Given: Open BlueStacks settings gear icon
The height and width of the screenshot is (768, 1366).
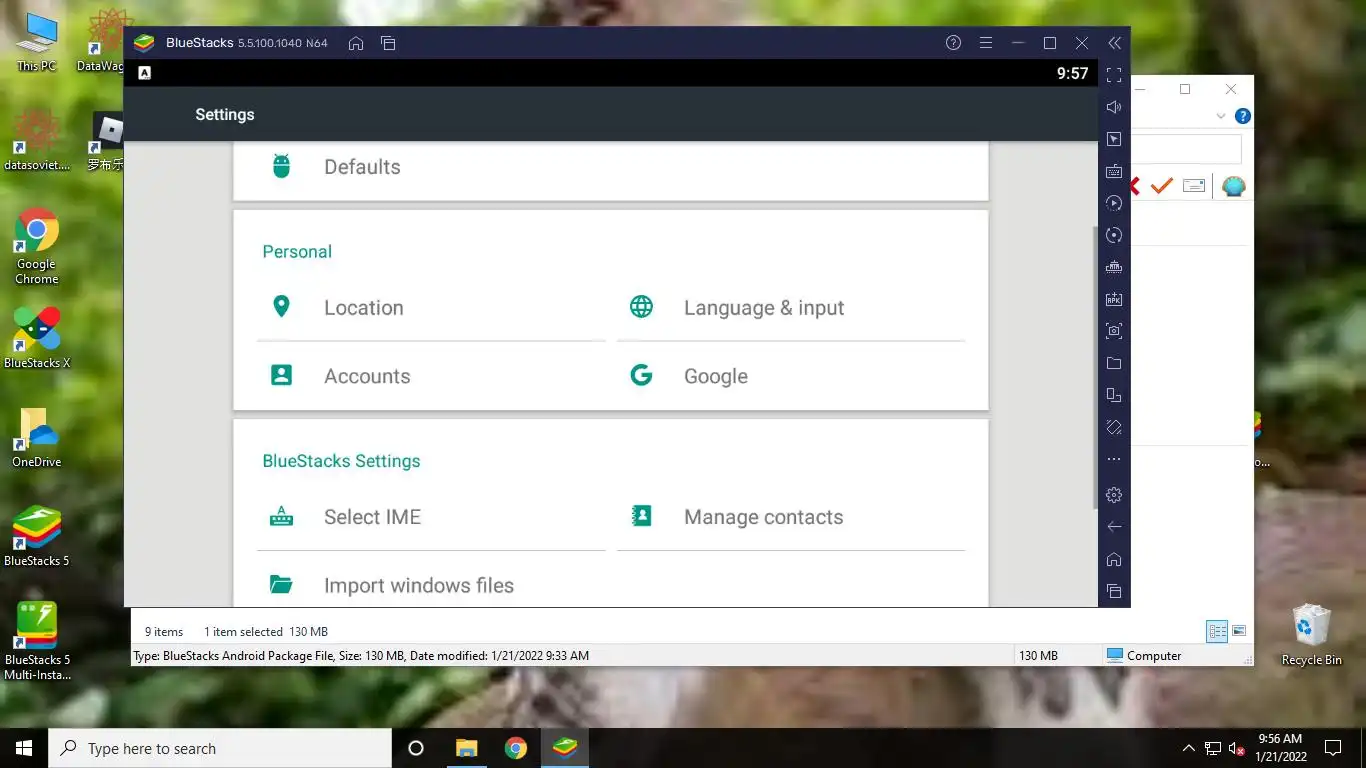Looking at the screenshot, I should [x=1114, y=495].
